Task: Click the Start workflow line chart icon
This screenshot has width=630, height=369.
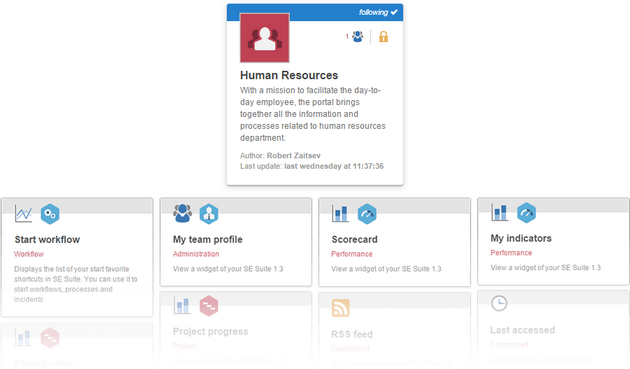Action: [23, 213]
